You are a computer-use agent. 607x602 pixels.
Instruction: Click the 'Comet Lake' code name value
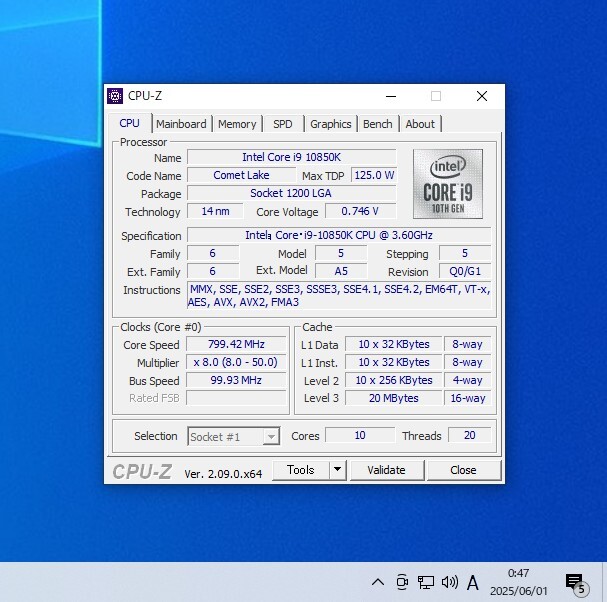click(241, 175)
